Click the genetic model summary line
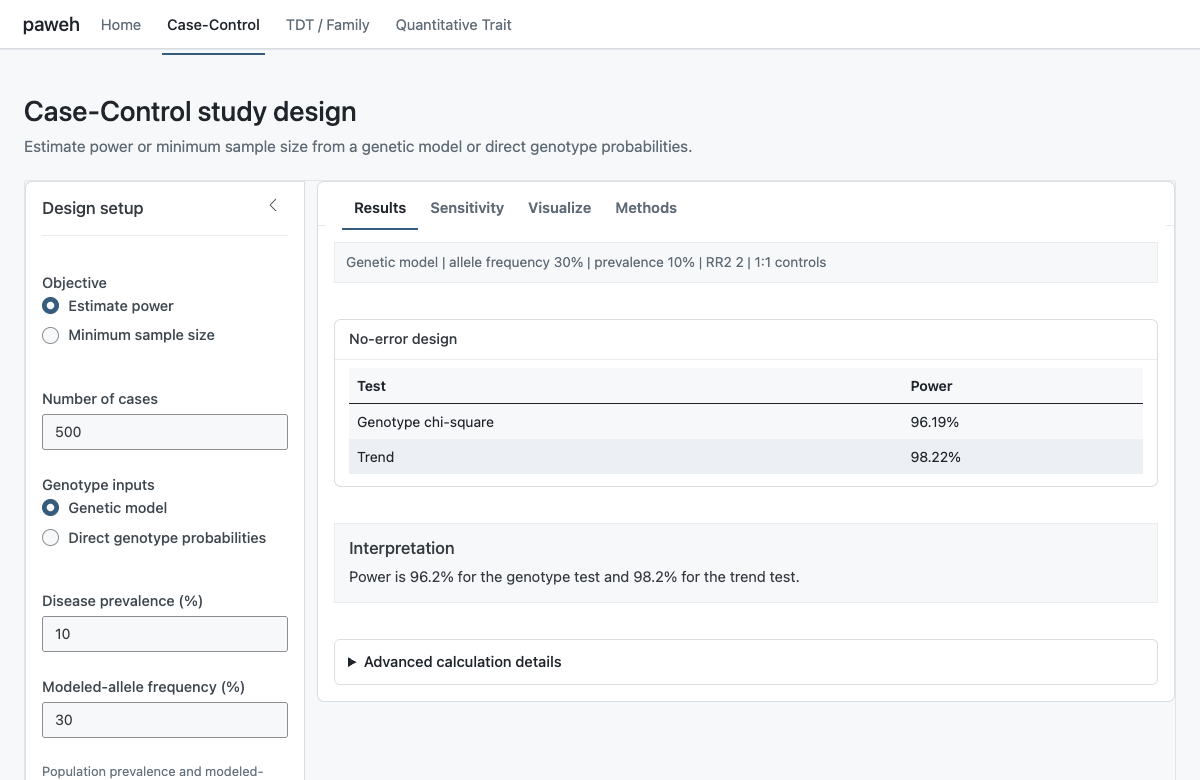Screen dimensions: 1200x780 586,262
